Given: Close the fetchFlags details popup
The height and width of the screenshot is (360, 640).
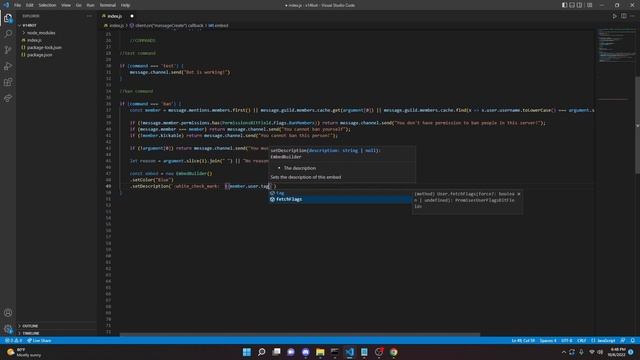Looking at the screenshot, I should [x=518, y=194].
